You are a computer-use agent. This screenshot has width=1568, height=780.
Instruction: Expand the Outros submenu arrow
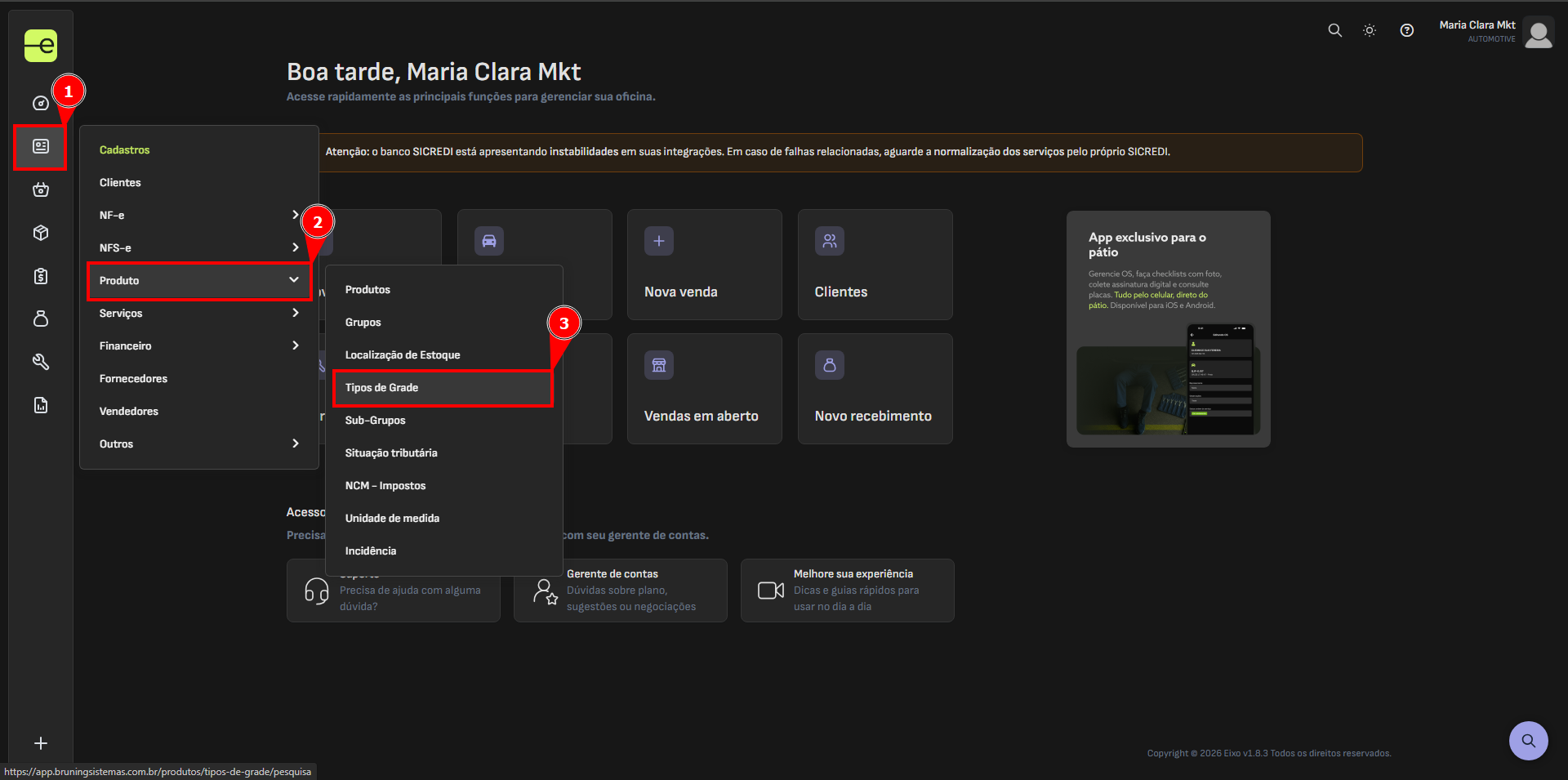296,443
